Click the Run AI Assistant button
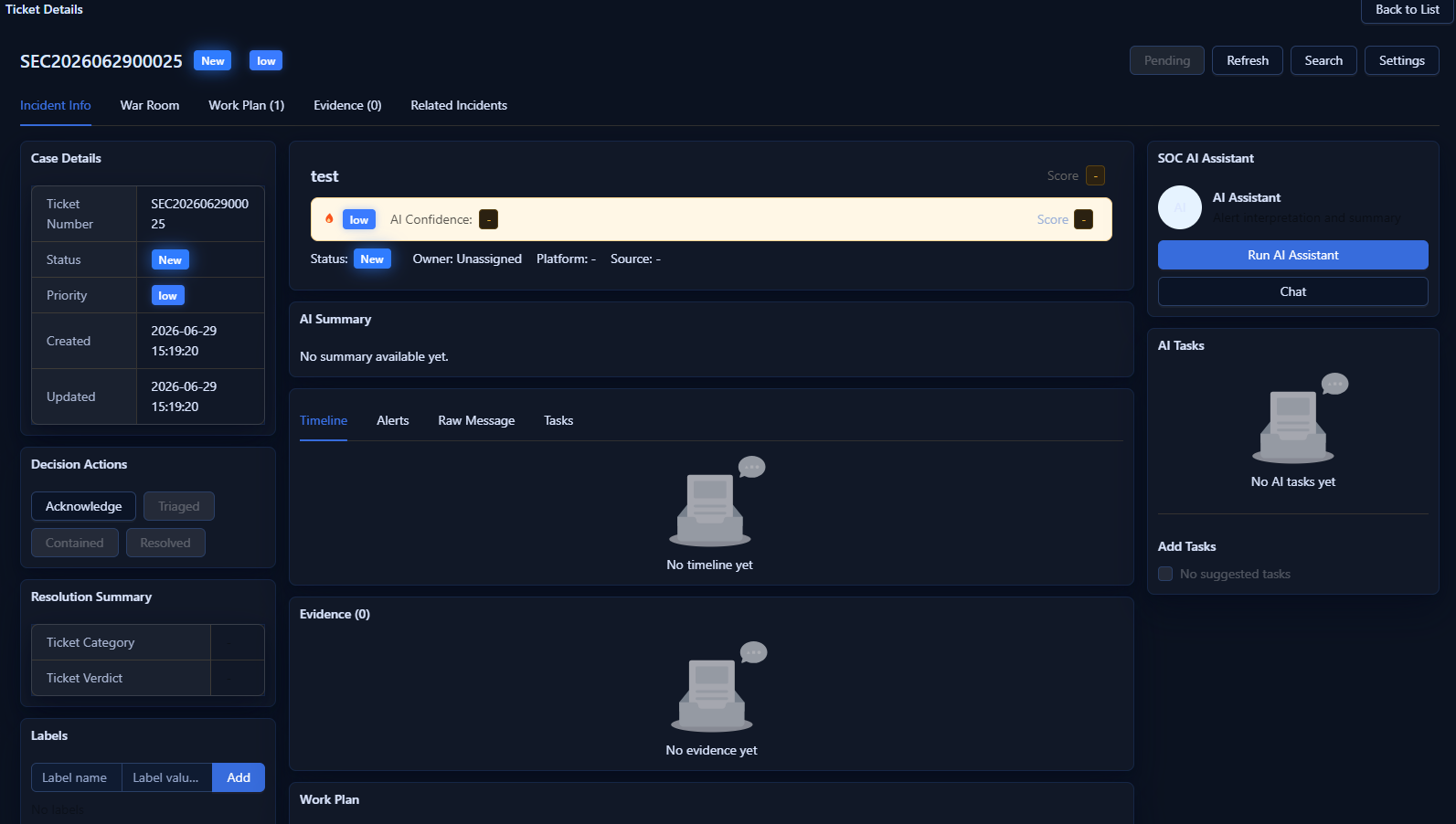This screenshot has height=824, width=1456. [1292, 255]
